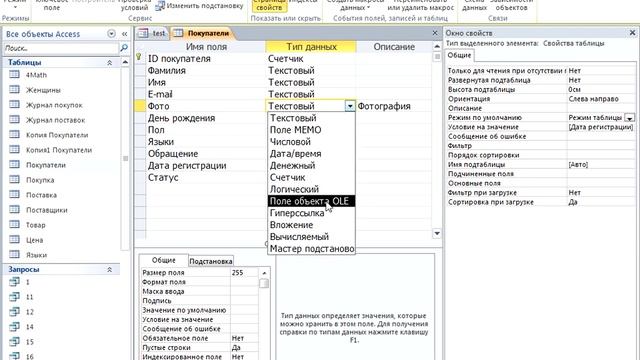Open the Подстановка field properties tab

click(211, 261)
